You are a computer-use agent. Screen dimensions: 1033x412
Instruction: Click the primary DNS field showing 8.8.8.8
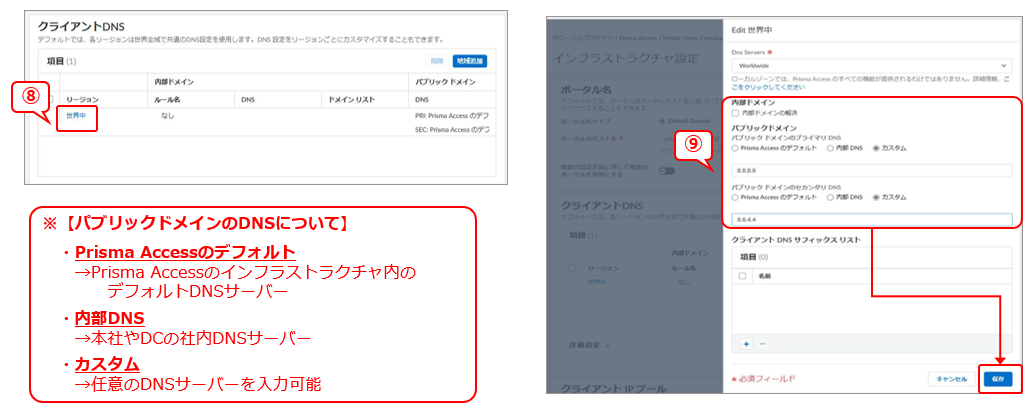click(x=872, y=171)
